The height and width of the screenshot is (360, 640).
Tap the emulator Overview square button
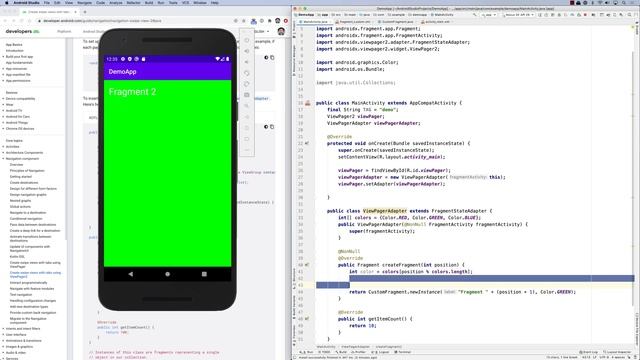204,274
